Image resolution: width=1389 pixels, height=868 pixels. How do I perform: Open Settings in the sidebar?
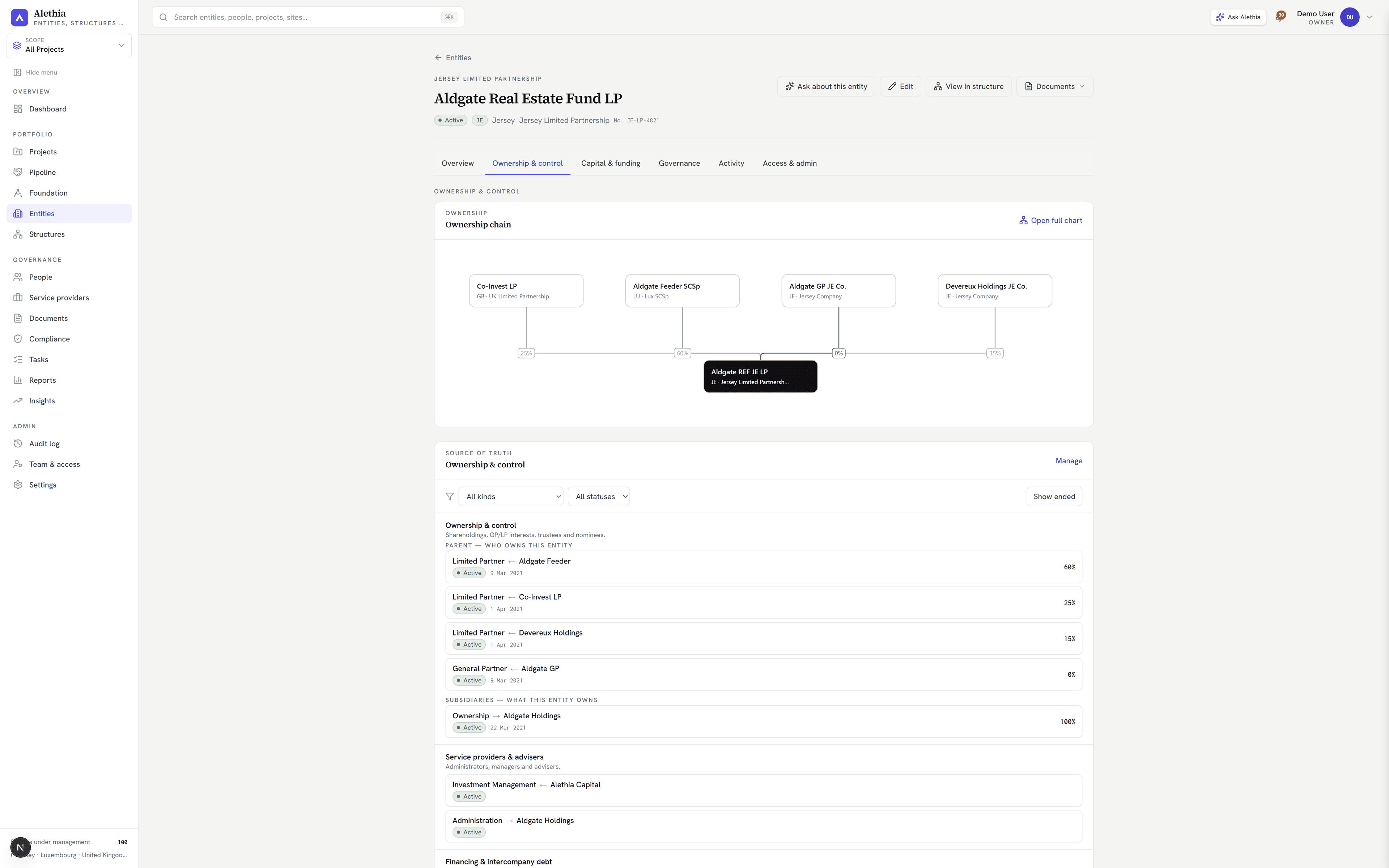click(69, 485)
